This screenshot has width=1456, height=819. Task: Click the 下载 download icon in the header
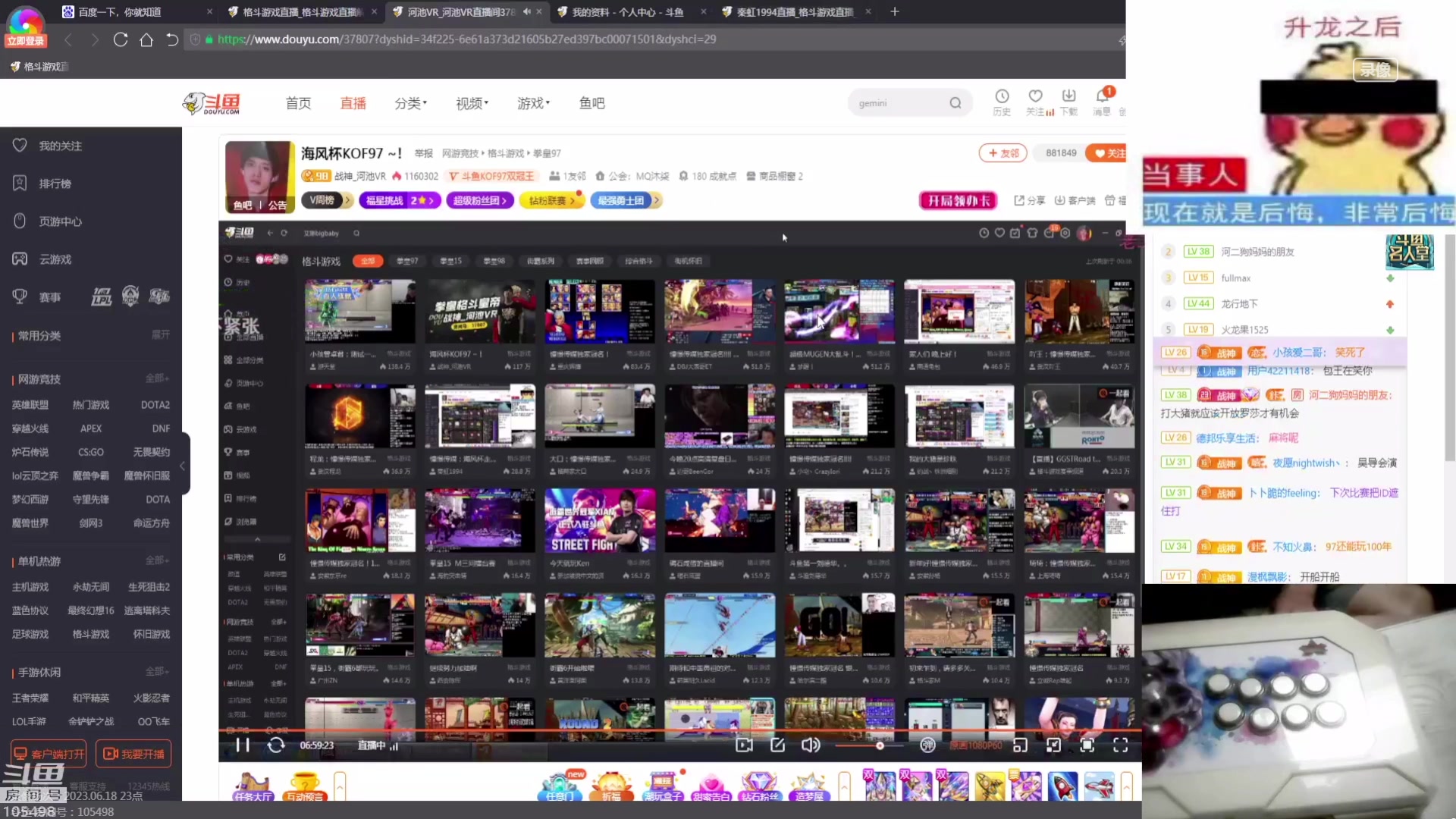point(1068,102)
